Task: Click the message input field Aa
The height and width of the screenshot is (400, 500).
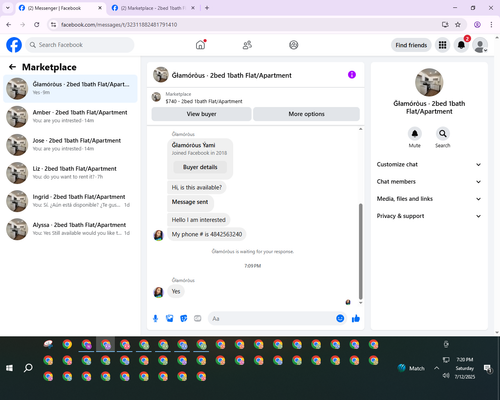Action: pos(272,319)
